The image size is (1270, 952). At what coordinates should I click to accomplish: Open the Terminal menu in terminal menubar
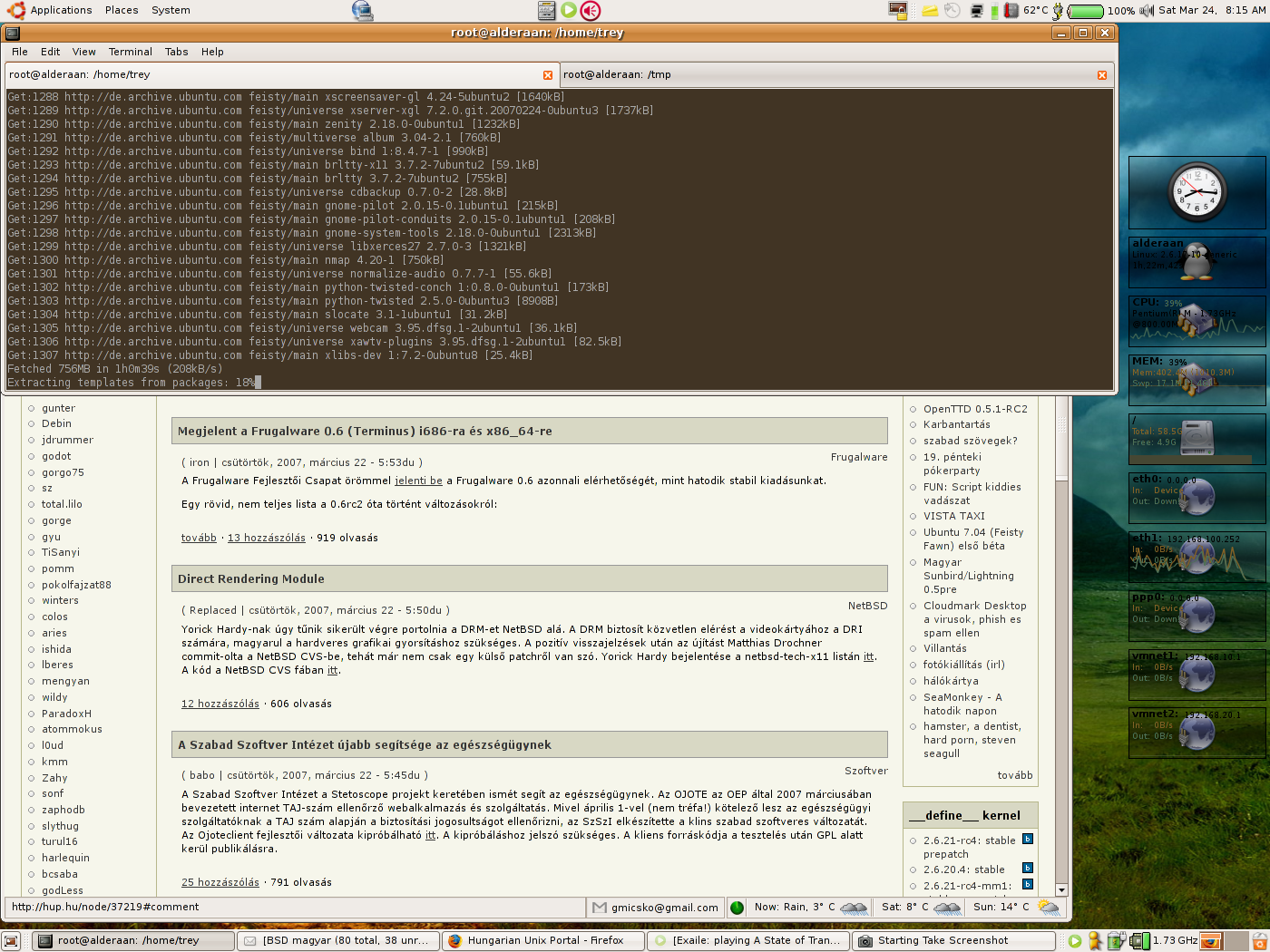click(131, 52)
